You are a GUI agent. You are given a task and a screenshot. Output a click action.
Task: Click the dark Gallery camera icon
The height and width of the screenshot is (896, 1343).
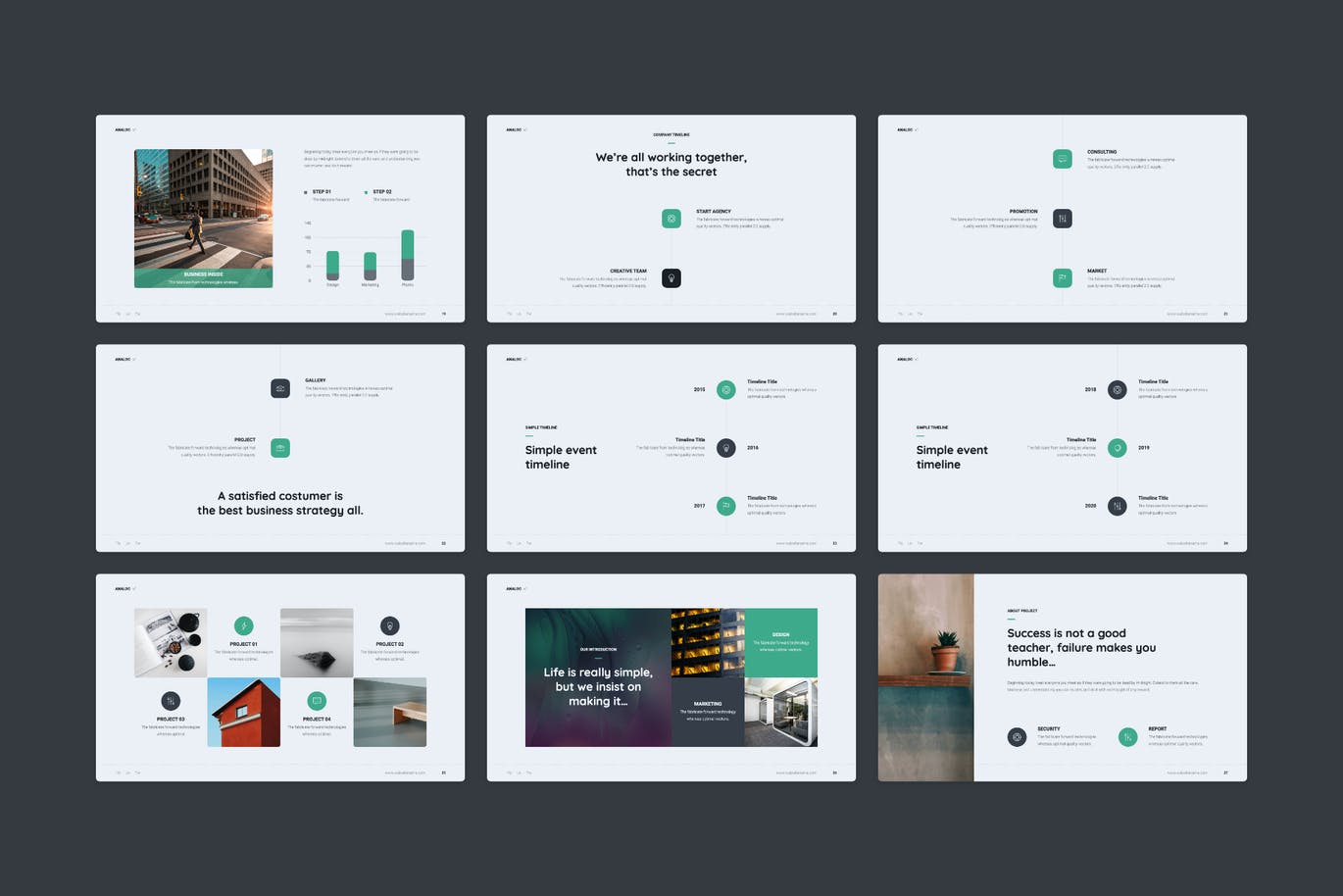click(280, 388)
